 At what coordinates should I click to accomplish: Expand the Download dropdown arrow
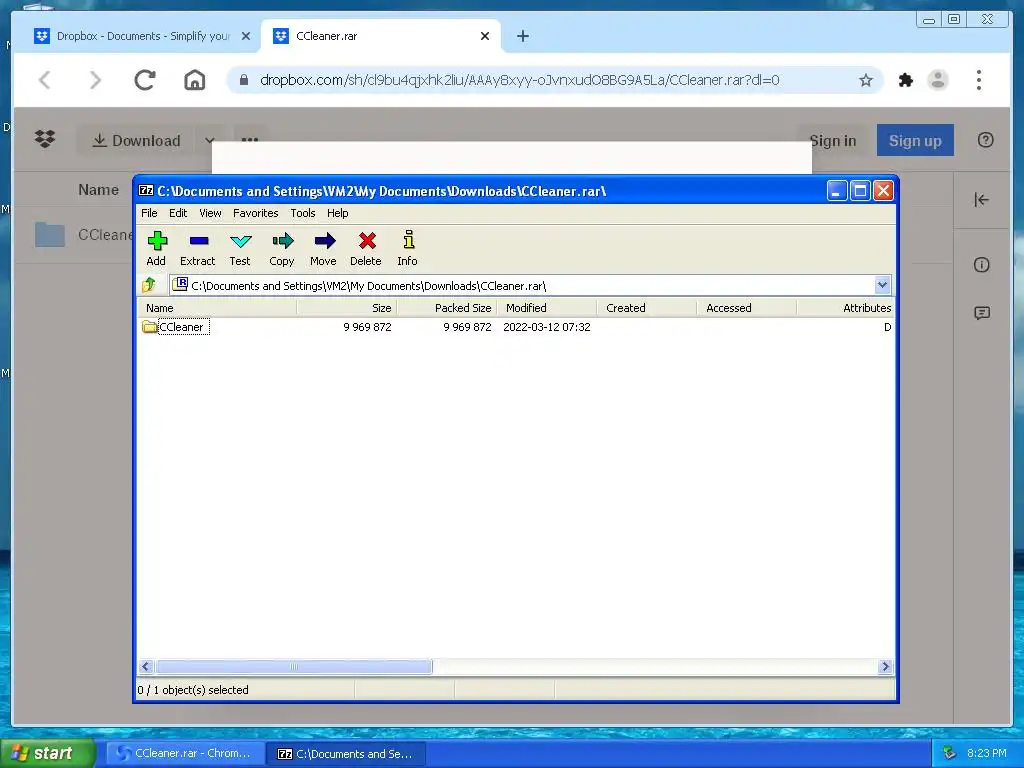pos(210,140)
